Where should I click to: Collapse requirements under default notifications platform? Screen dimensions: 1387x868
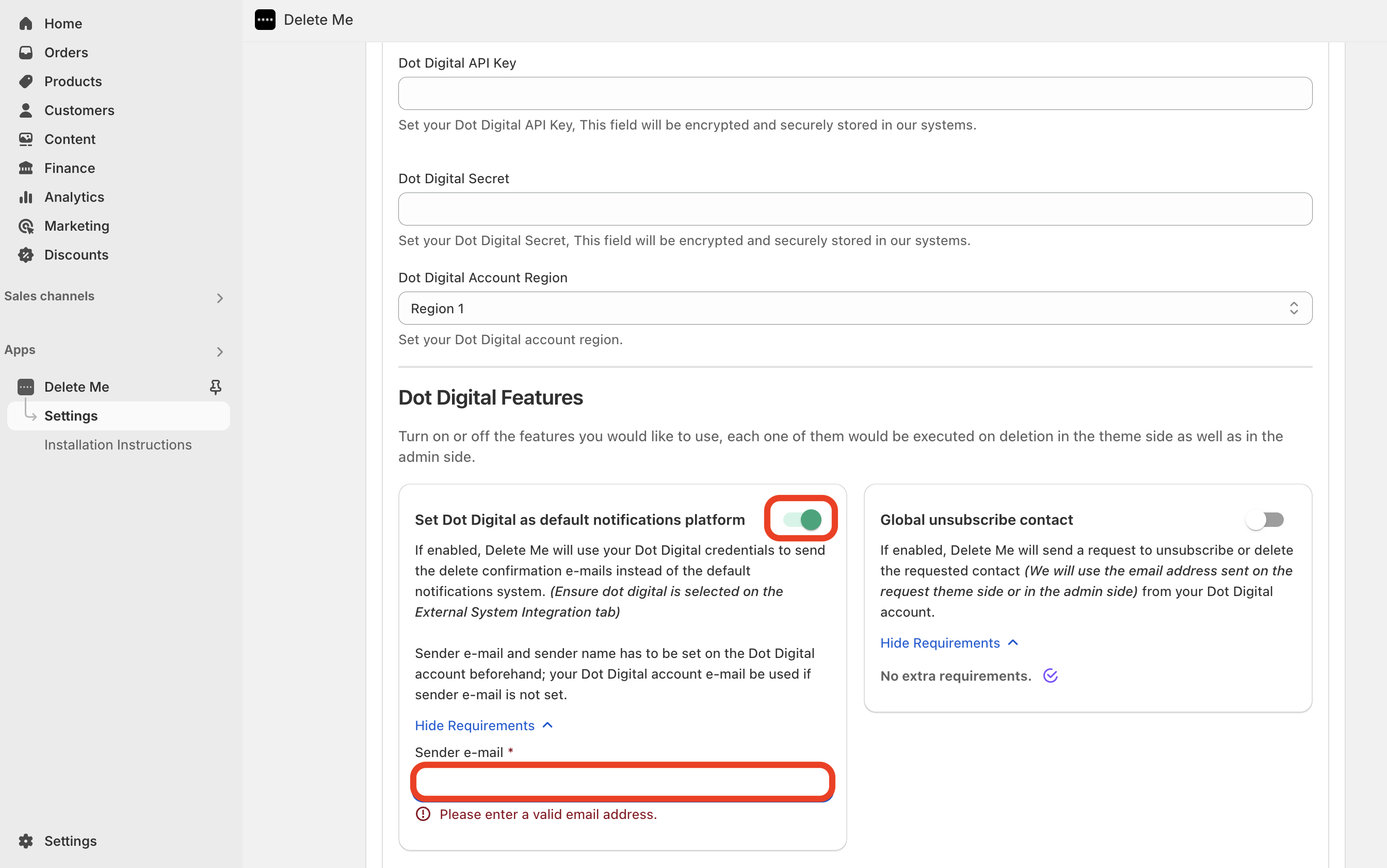pos(484,726)
